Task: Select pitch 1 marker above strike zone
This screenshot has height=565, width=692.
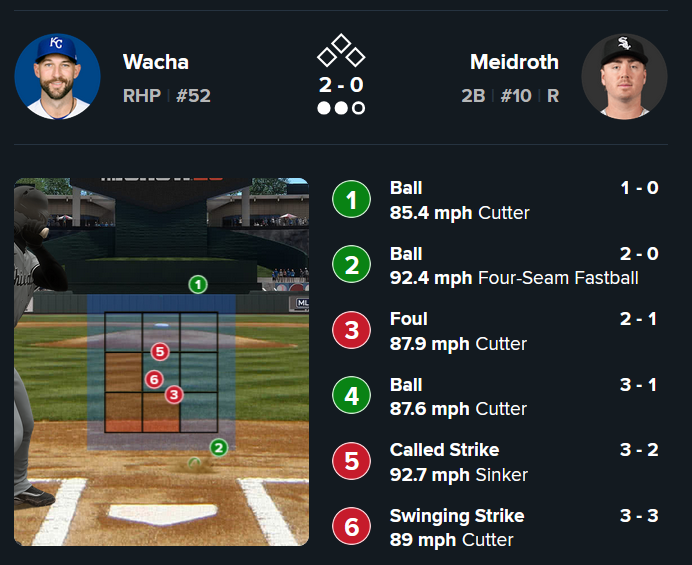Action: click(198, 285)
